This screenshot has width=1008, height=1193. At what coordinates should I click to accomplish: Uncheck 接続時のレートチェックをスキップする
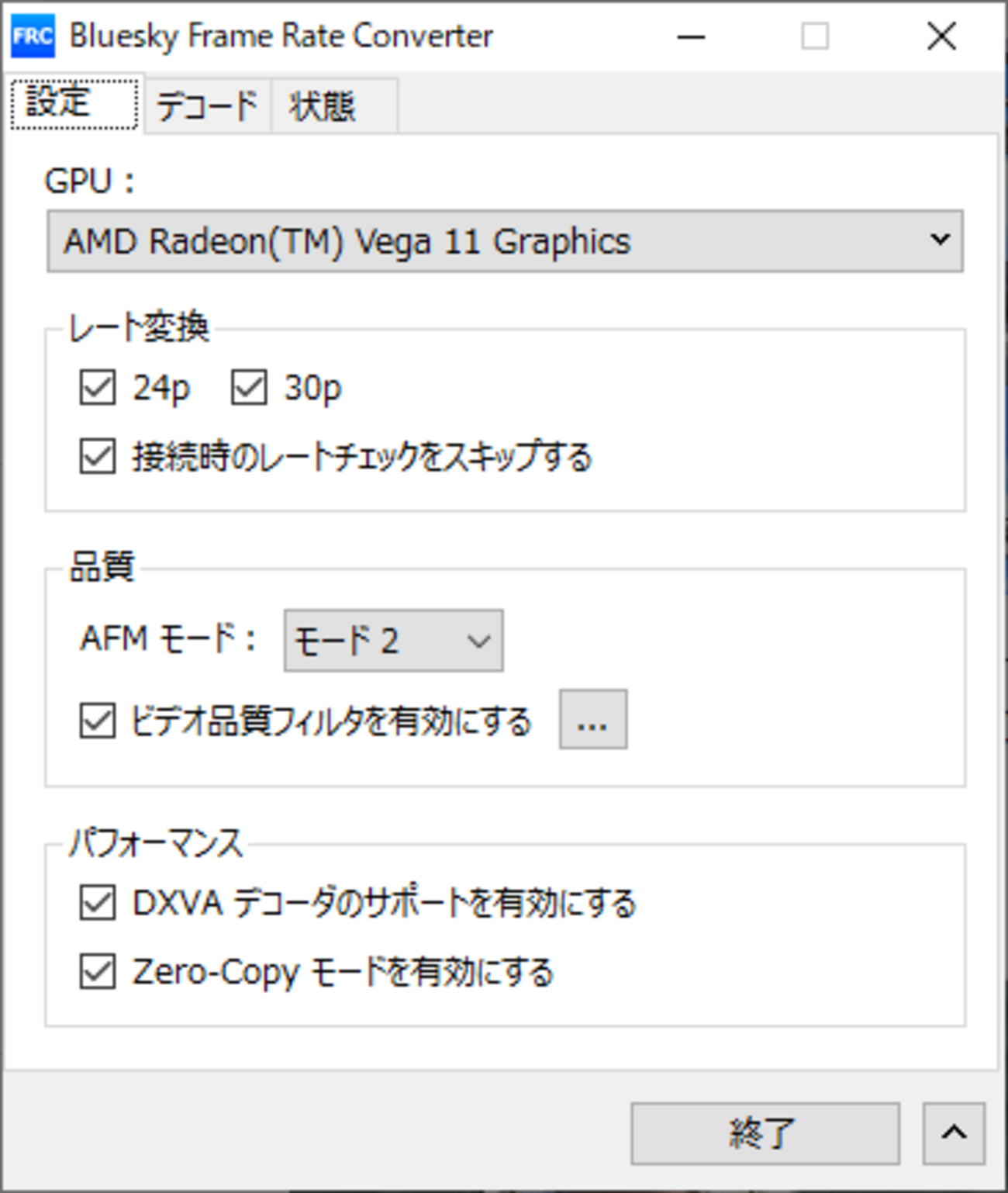[x=98, y=456]
